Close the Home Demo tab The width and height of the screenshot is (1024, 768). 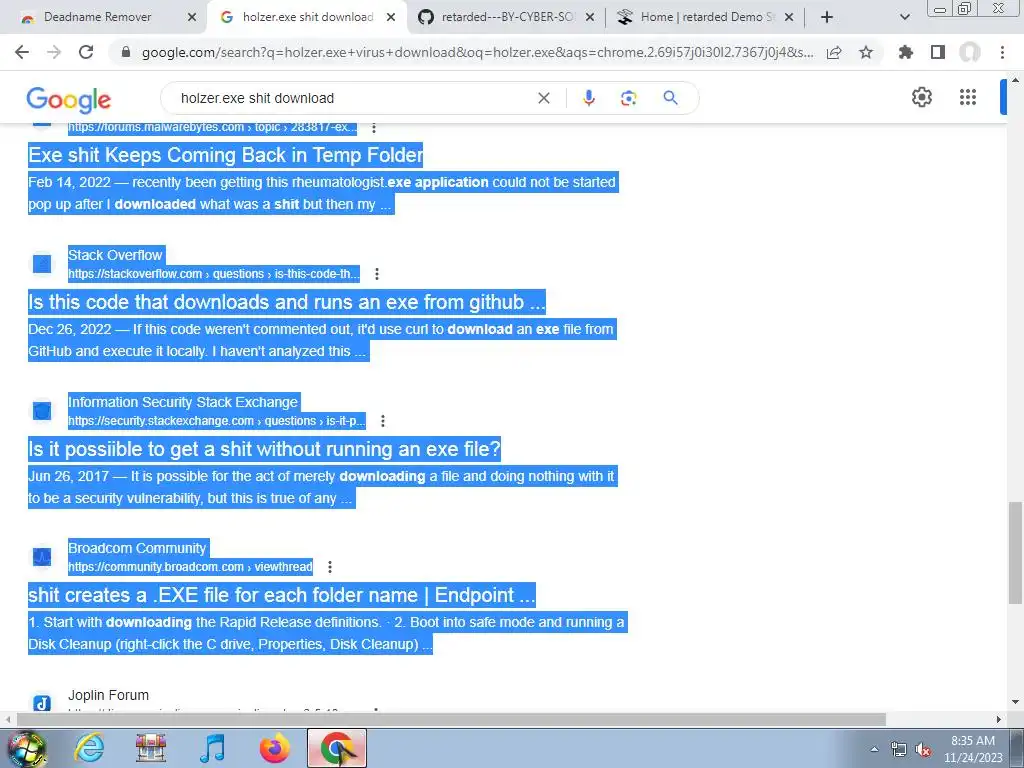pos(789,17)
